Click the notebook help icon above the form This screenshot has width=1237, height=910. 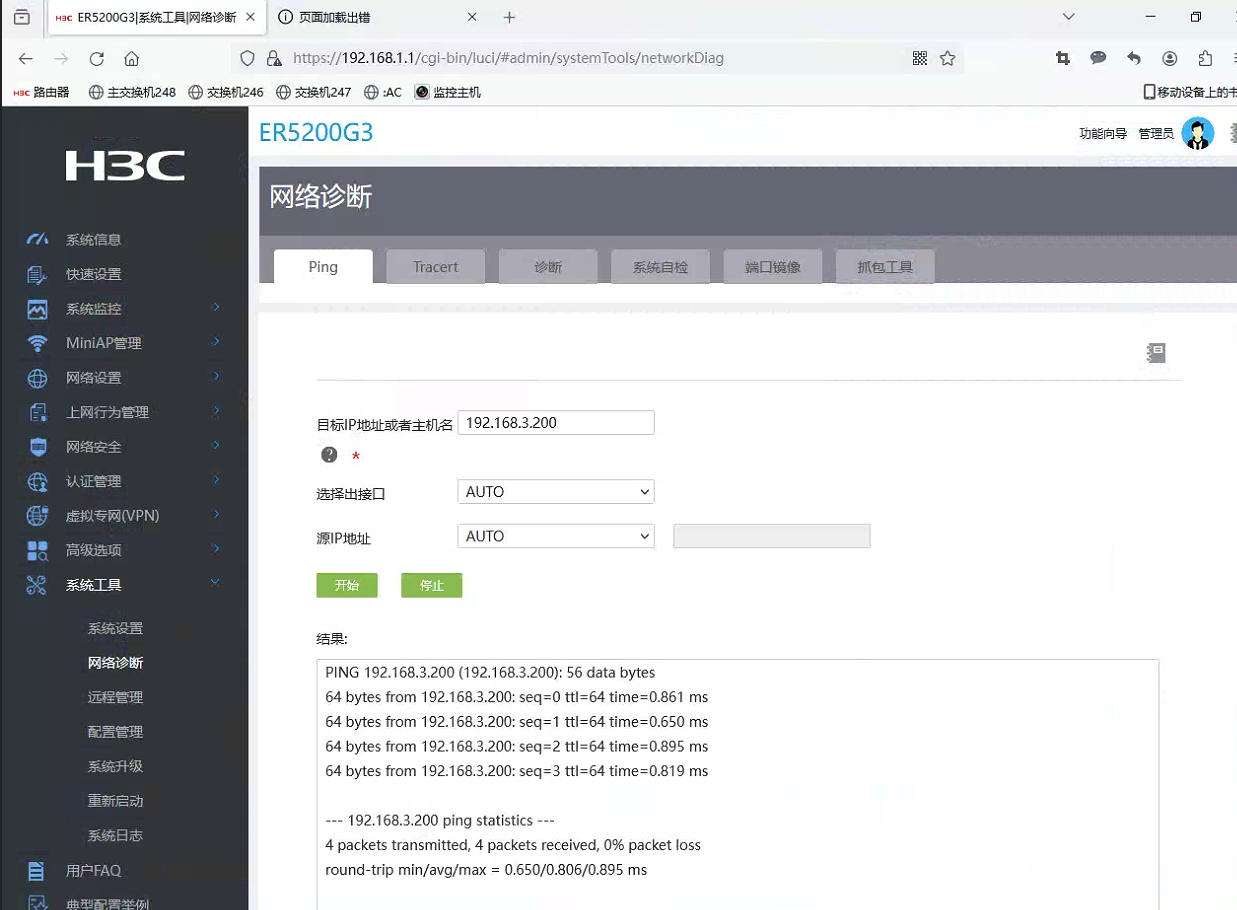(x=1156, y=353)
